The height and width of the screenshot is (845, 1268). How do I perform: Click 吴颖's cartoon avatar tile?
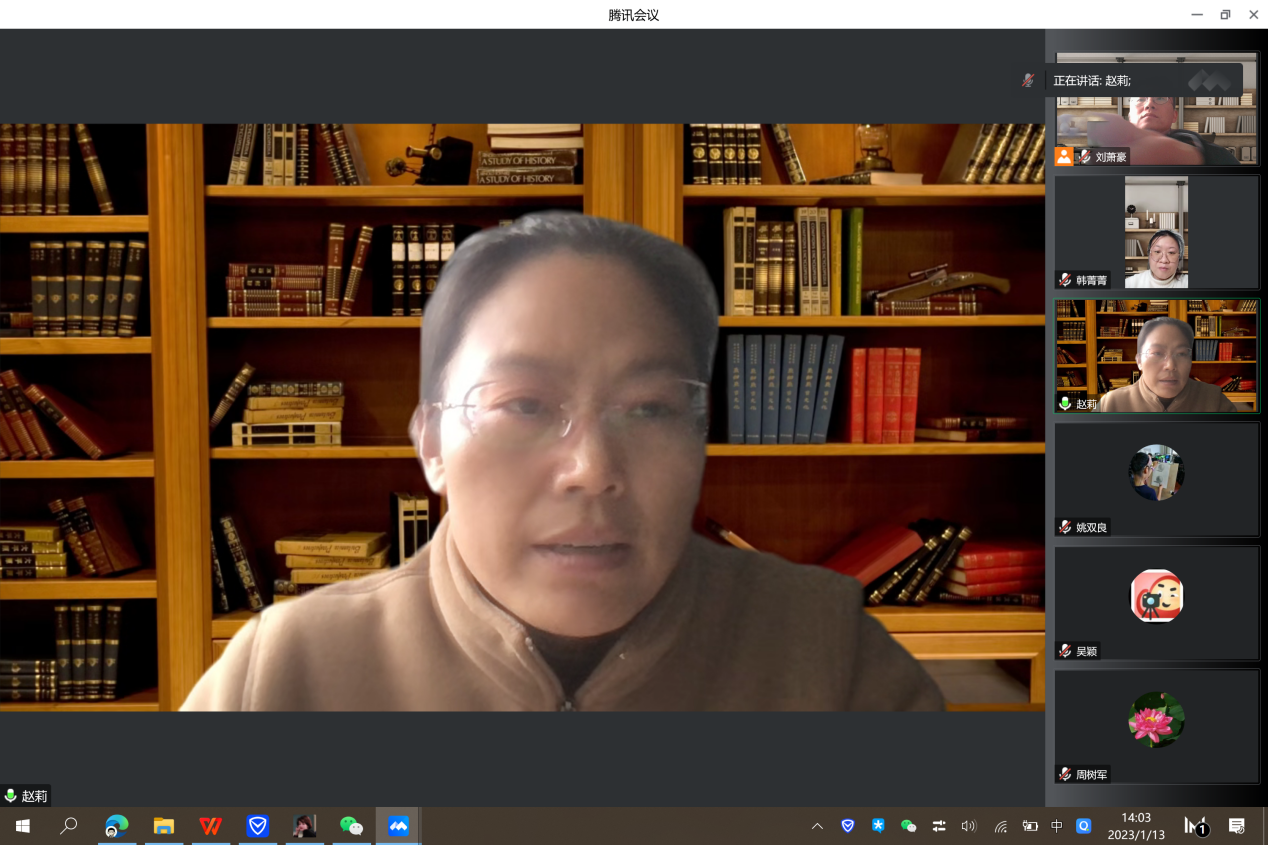pyautogui.click(x=1156, y=597)
